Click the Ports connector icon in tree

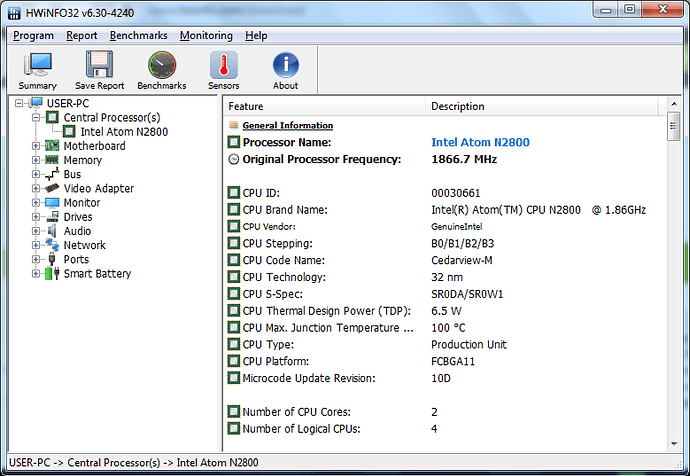(x=52, y=259)
